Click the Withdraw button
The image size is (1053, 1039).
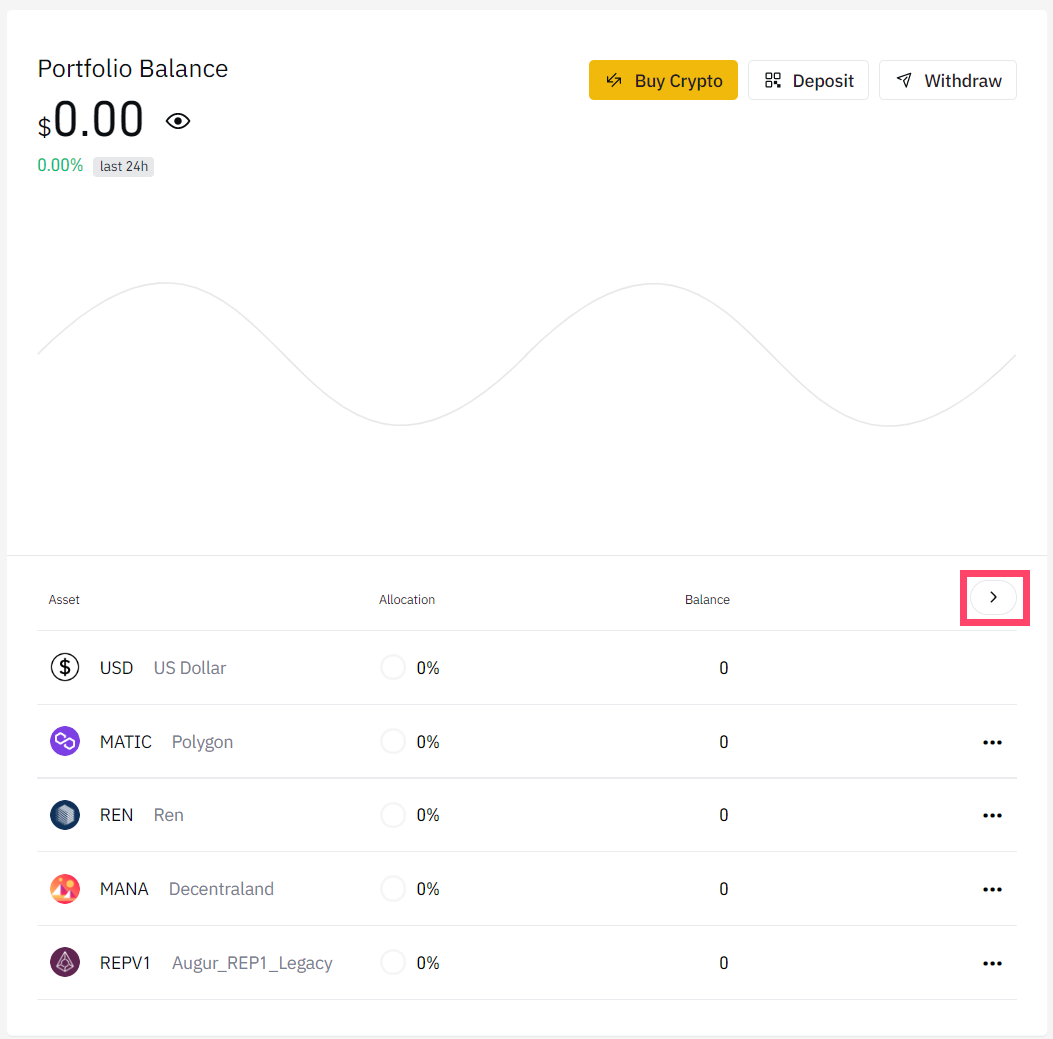tap(947, 81)
